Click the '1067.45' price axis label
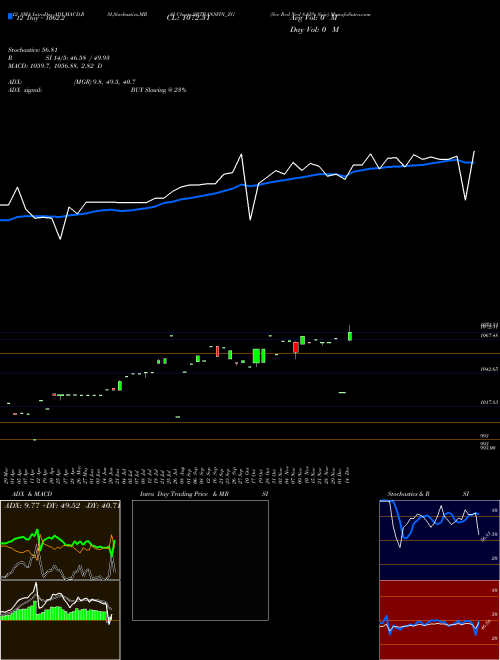Viewport: 500px width, 660px height. [x=489, y=335]
